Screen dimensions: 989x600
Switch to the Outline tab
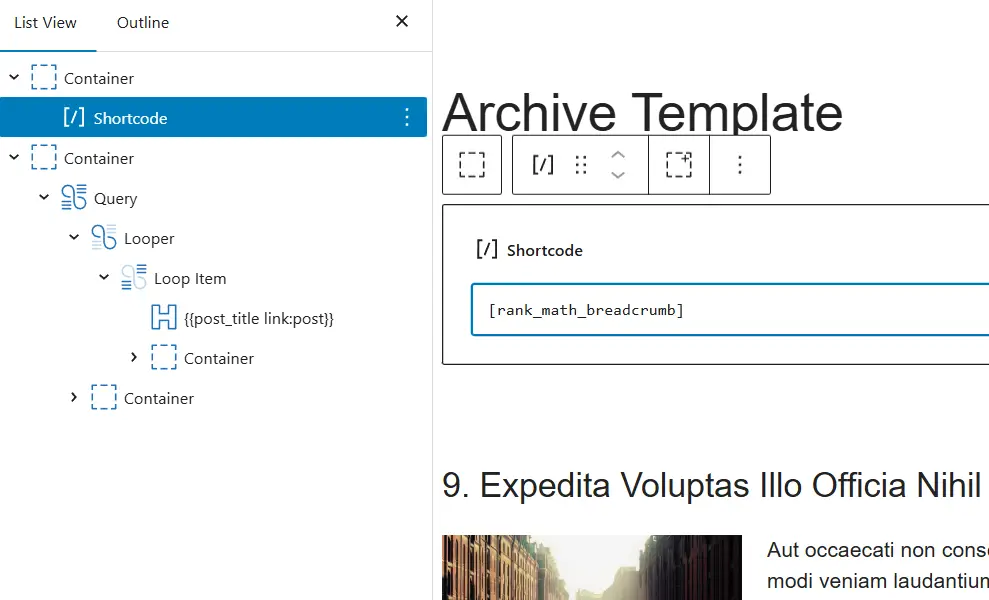[143, 22]
